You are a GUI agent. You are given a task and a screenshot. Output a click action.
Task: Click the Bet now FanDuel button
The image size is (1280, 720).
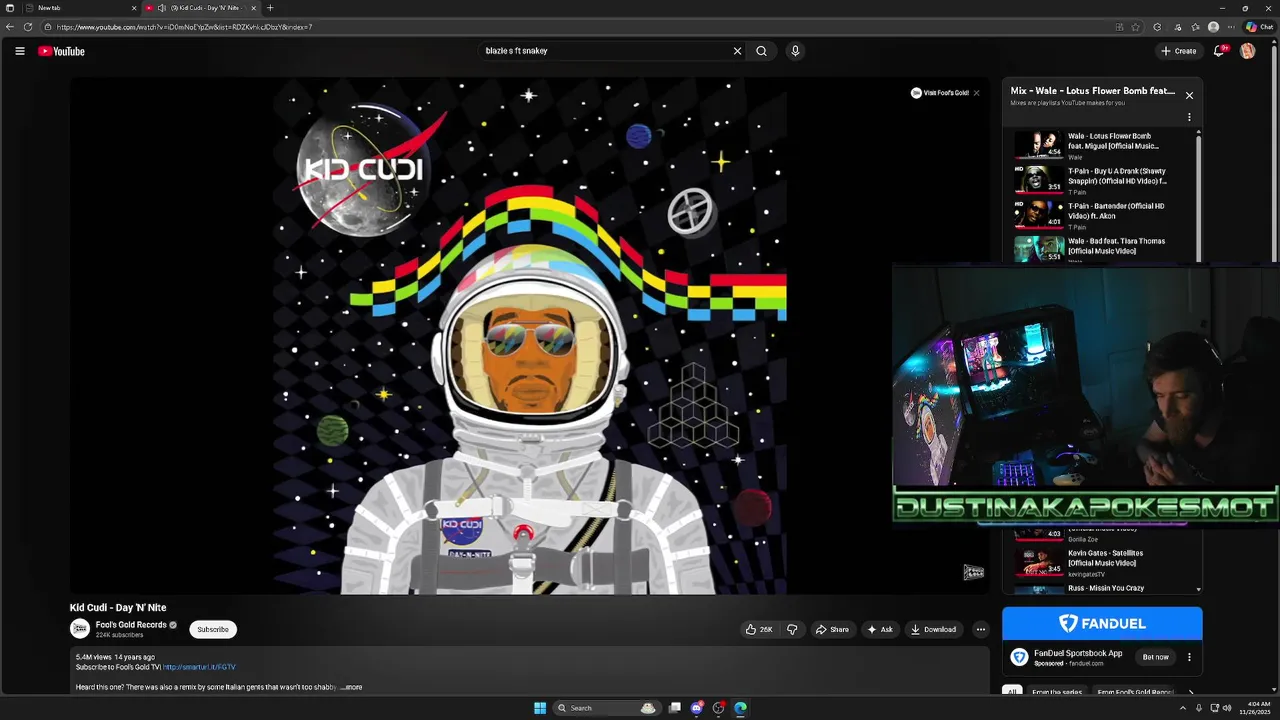[1155, 657]
